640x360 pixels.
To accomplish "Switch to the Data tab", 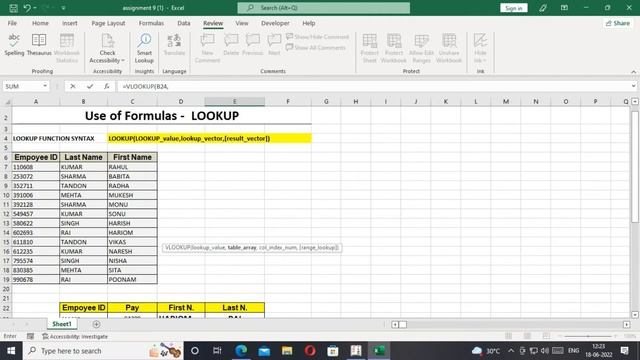I will (184, 23).
